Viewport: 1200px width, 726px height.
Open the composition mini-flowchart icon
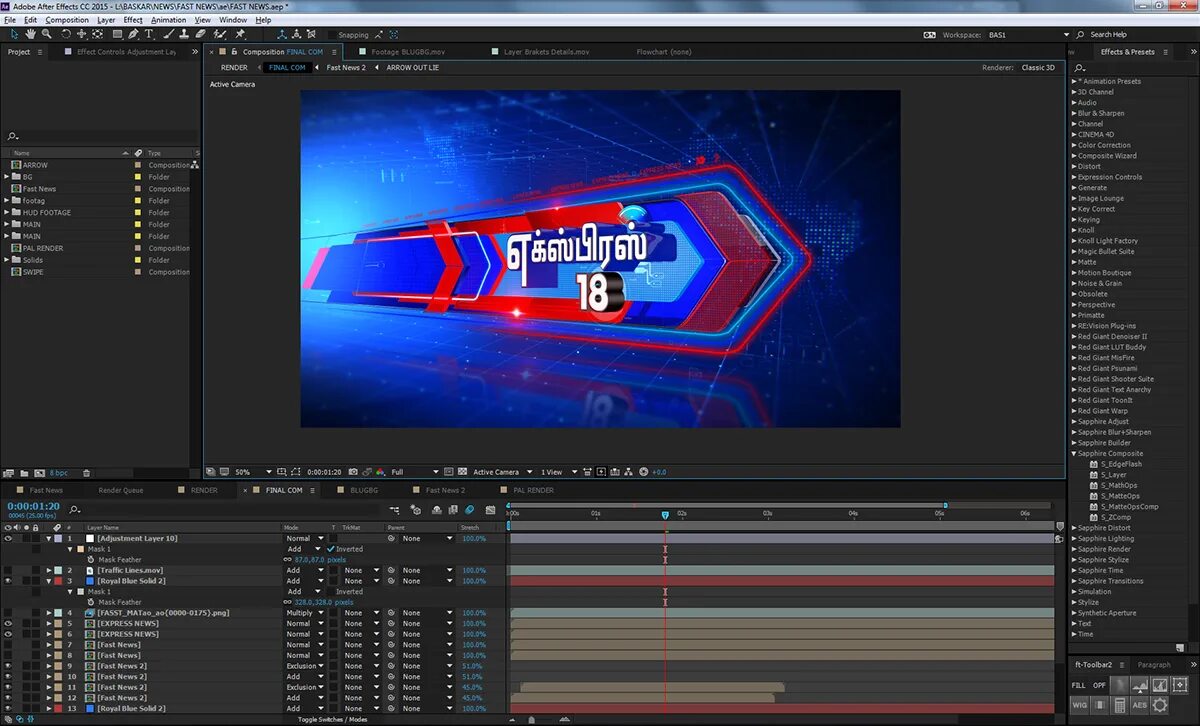pos(394,510)
